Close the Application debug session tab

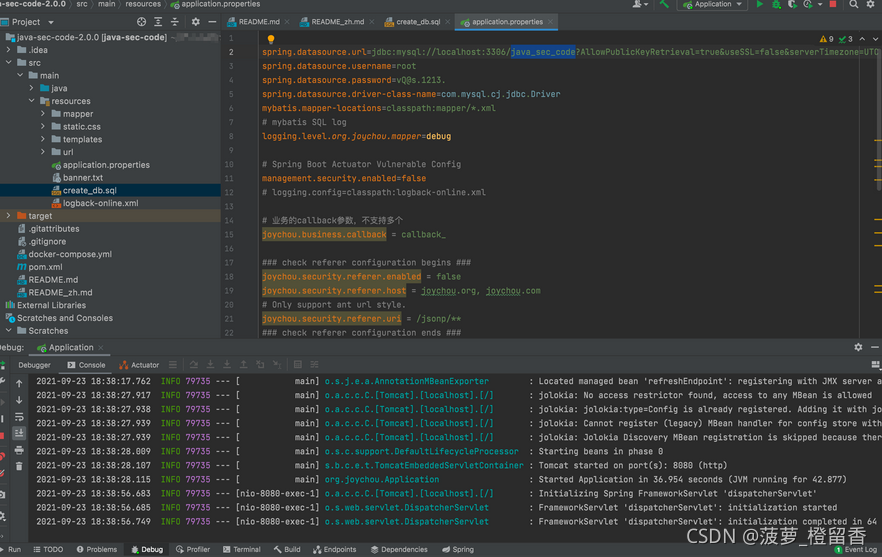(101, 348)
